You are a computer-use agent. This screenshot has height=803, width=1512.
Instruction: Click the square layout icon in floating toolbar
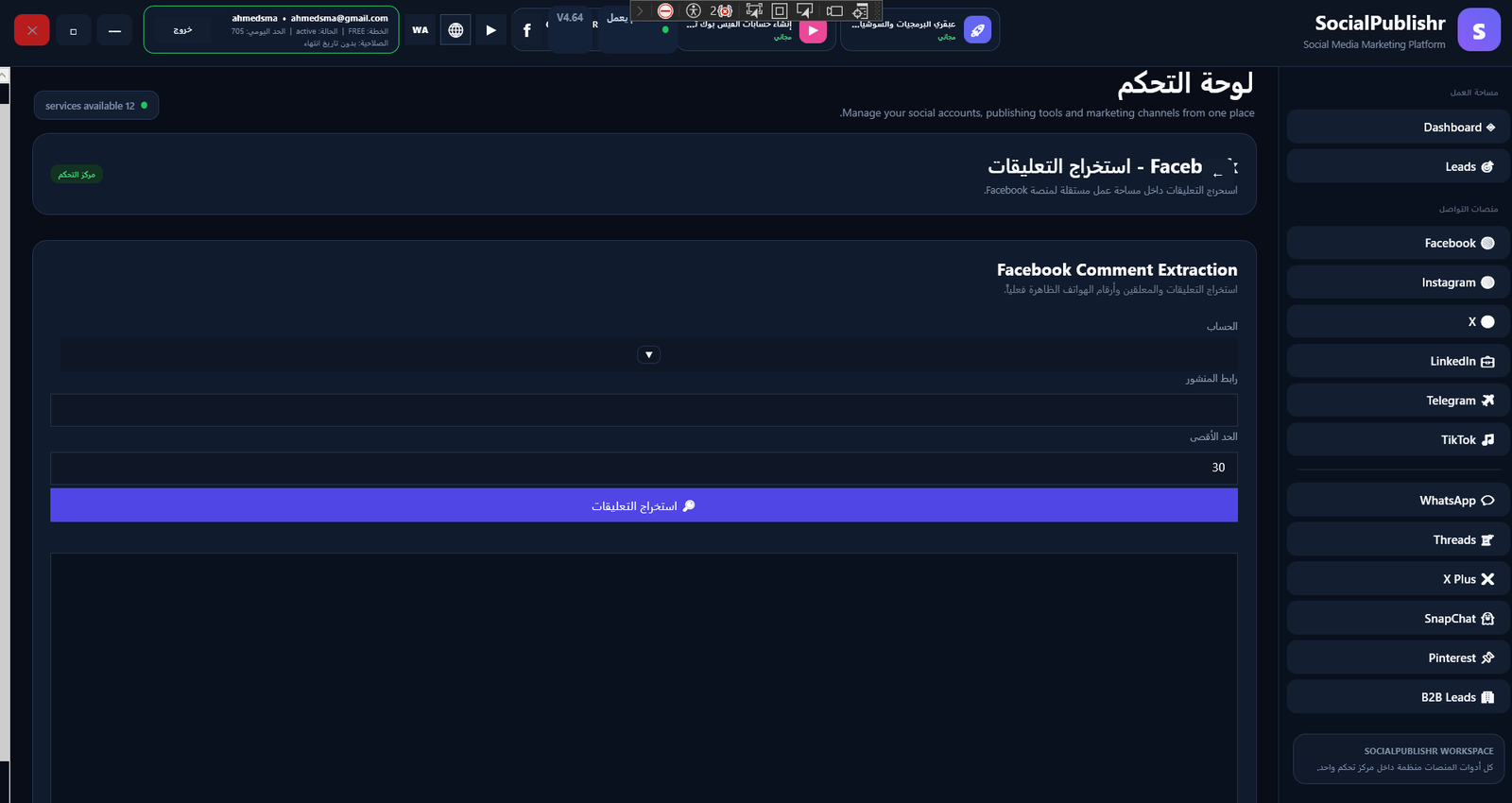coord(780,11)
